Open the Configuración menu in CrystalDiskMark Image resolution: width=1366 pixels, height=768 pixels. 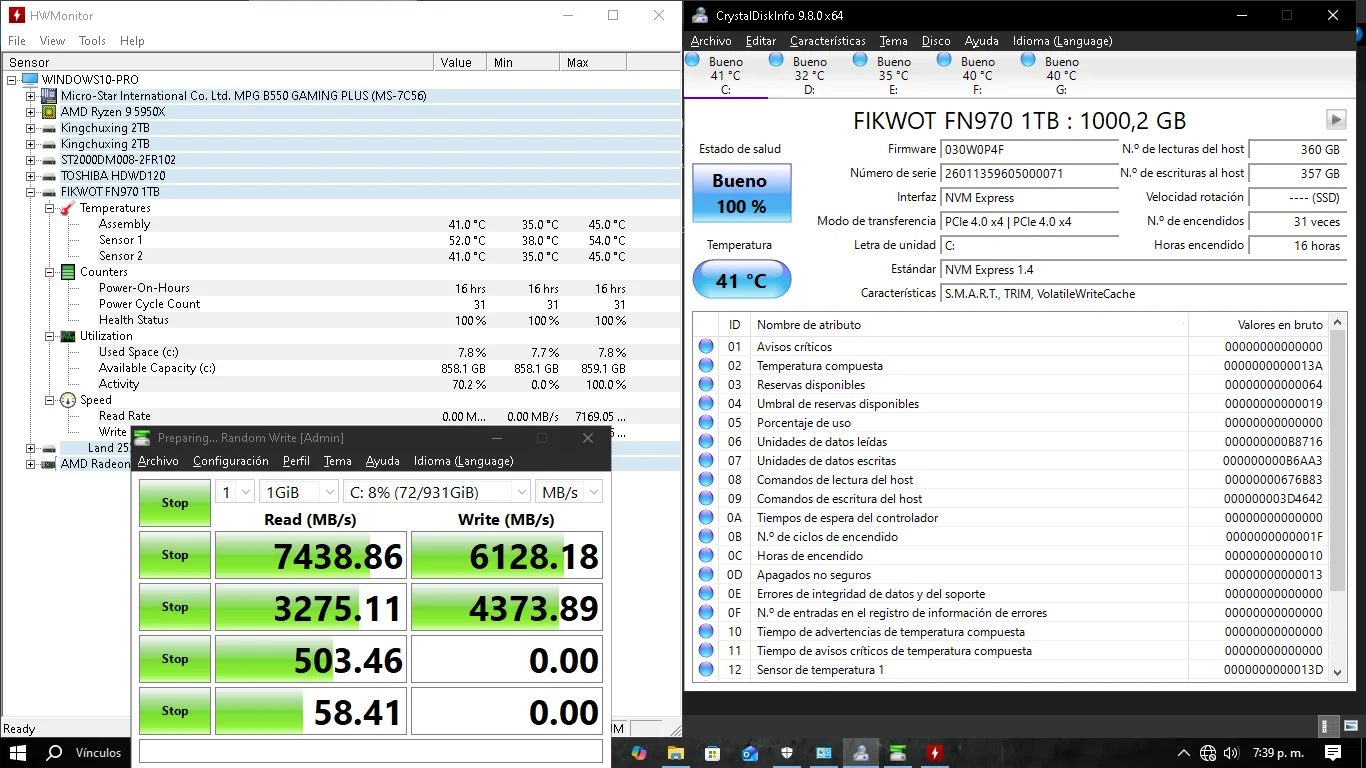231,461
